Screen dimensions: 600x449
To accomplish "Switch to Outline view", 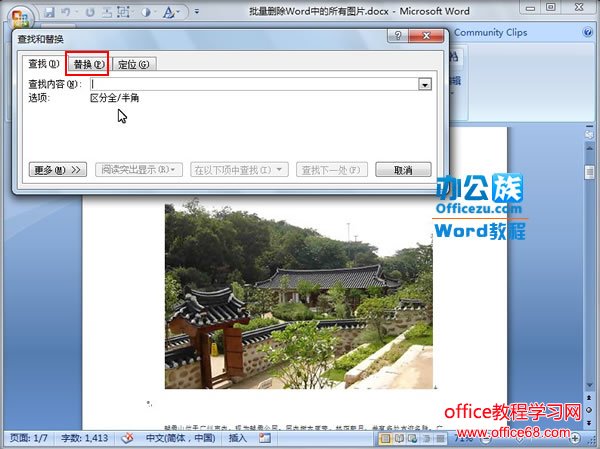I will click(x=427, y=438).
